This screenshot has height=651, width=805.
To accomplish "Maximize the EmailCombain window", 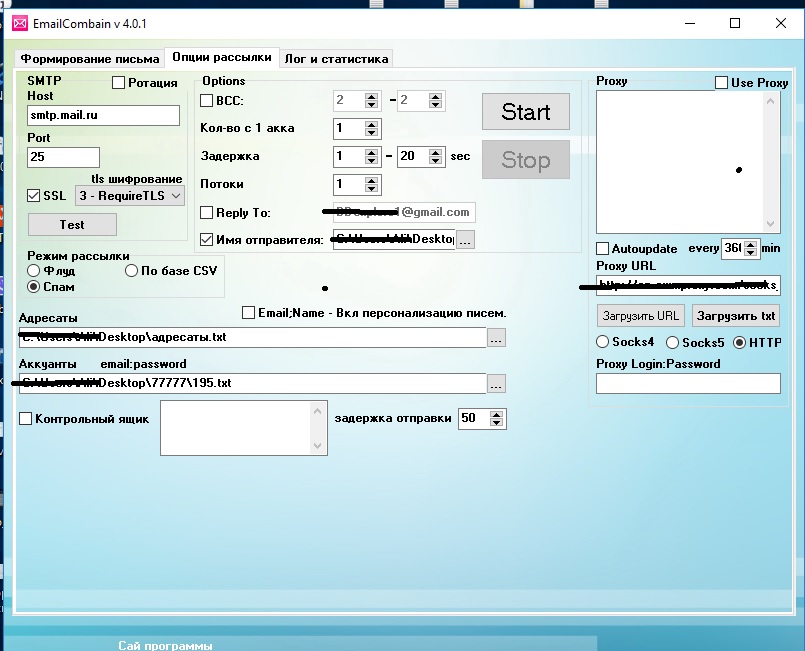I will (x=735, y=24).
